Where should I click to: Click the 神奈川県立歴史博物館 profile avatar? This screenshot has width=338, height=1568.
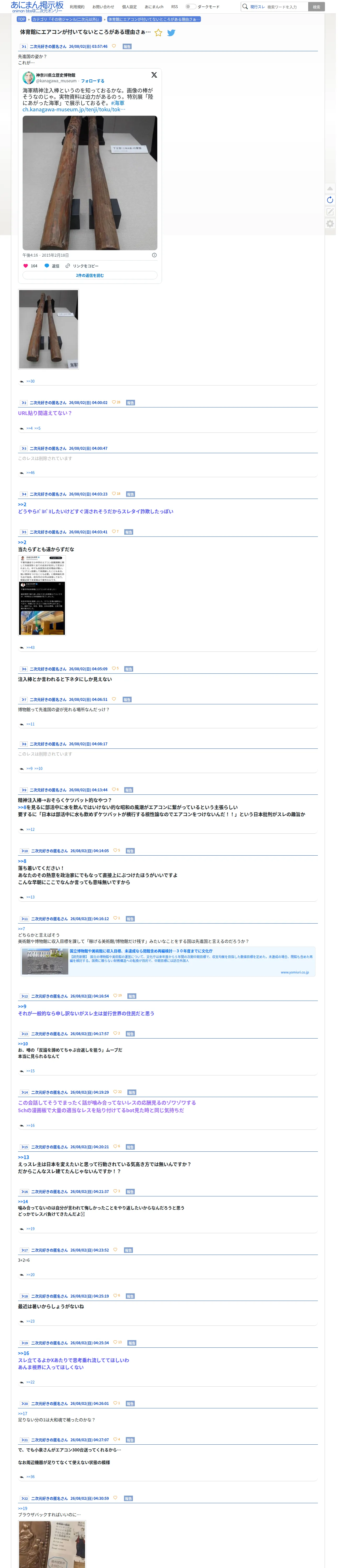pos(29,78)
